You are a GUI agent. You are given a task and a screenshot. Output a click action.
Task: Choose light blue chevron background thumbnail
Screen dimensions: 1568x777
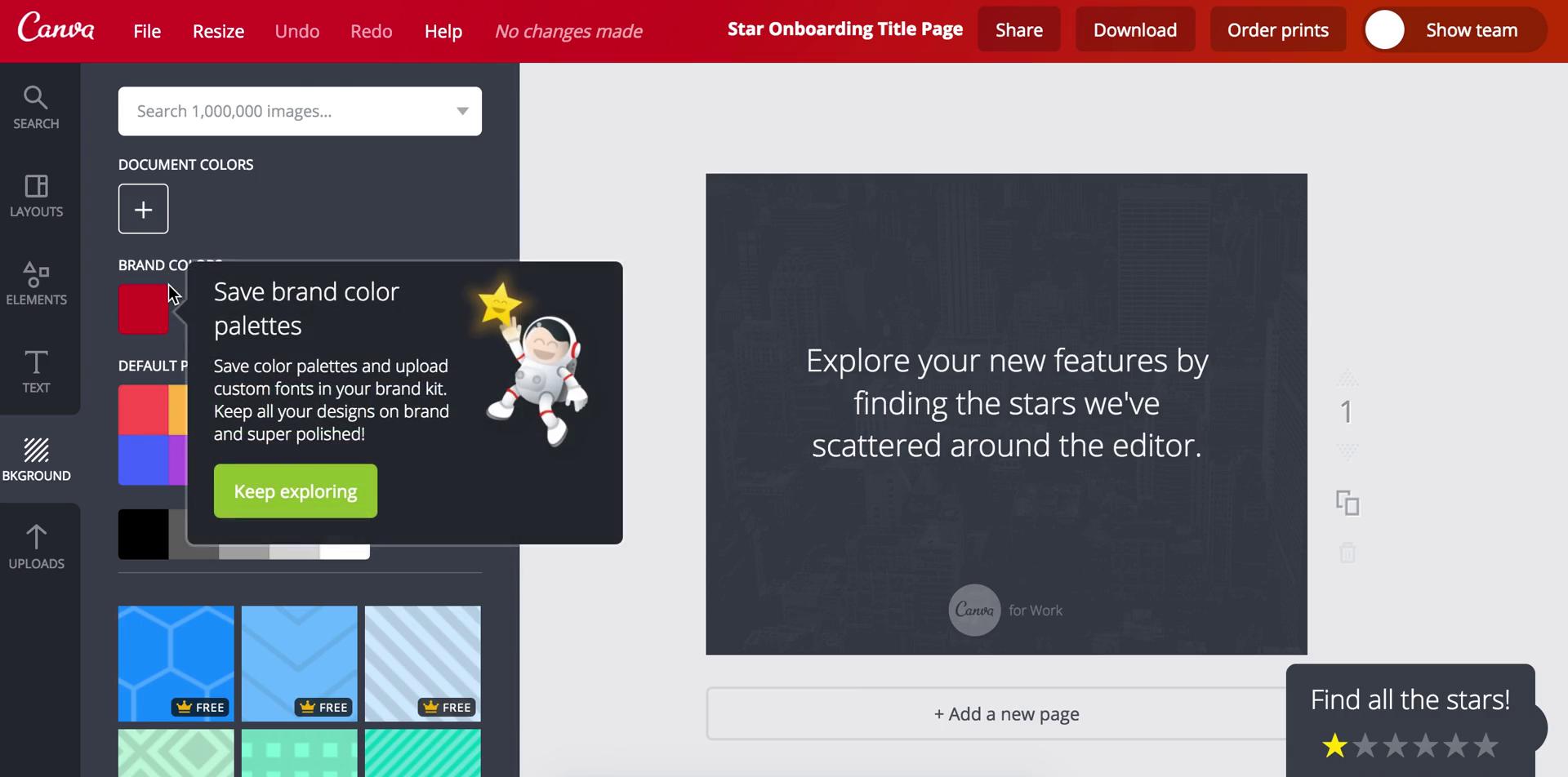pos(300,664)
